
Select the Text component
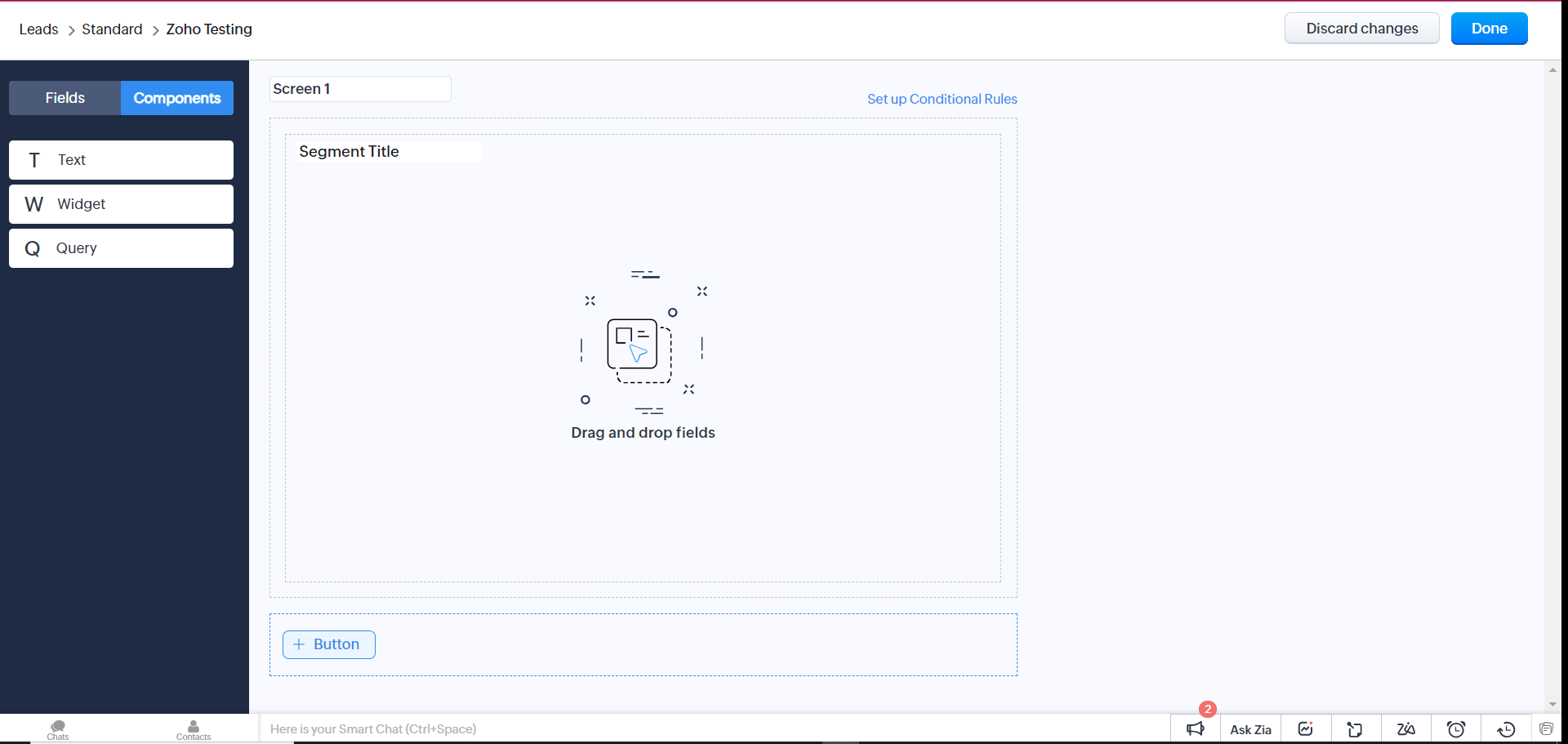click(x=121, y=160)
